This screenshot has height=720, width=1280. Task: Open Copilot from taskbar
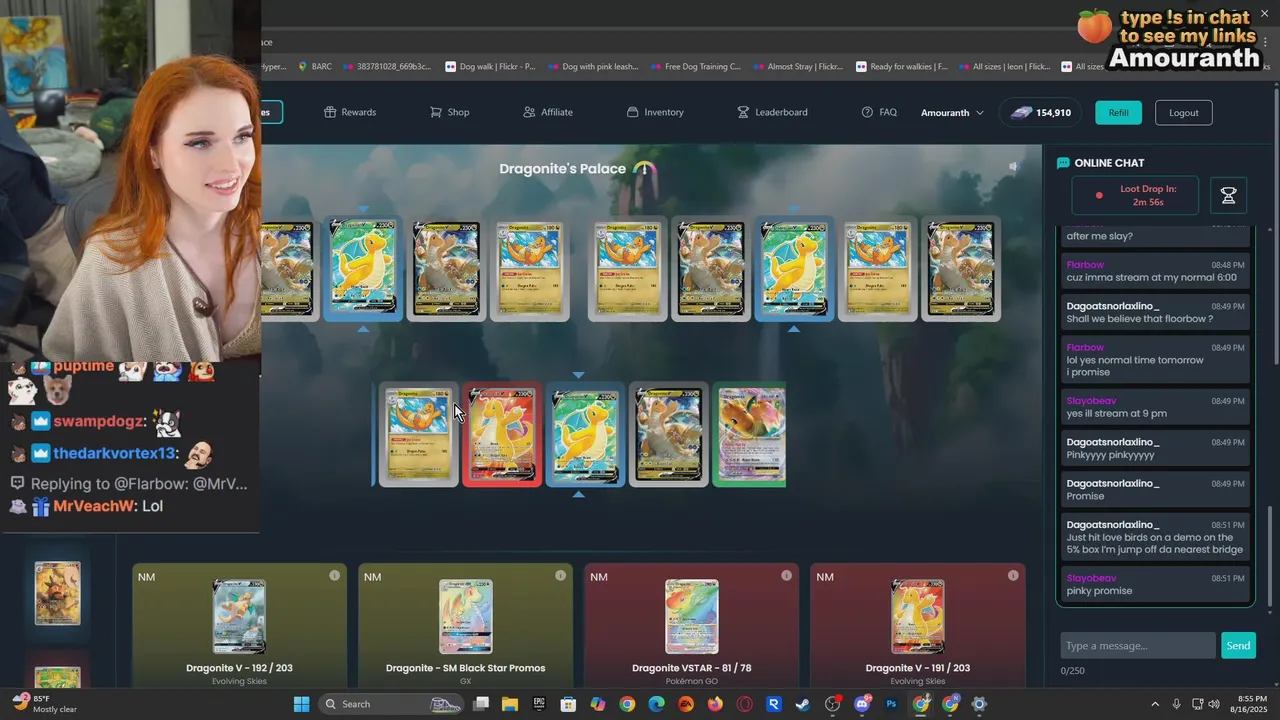tap(598, 704)
